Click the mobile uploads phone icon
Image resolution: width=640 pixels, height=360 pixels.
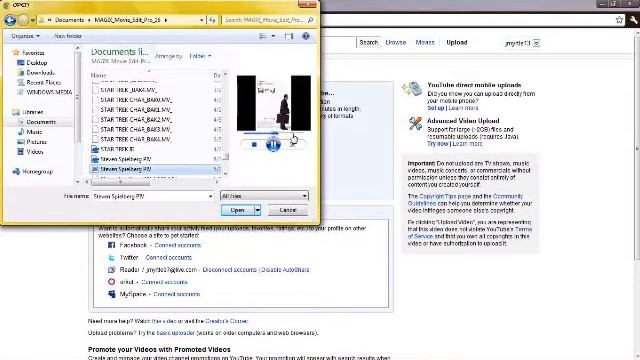[x=413, y=89]
